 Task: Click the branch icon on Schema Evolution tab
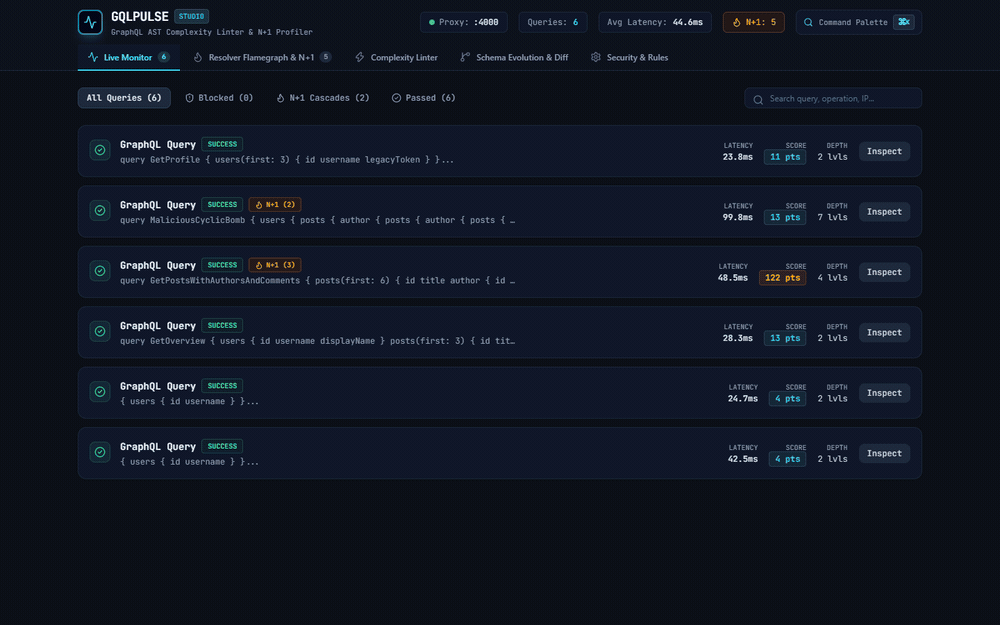point(465,57)
